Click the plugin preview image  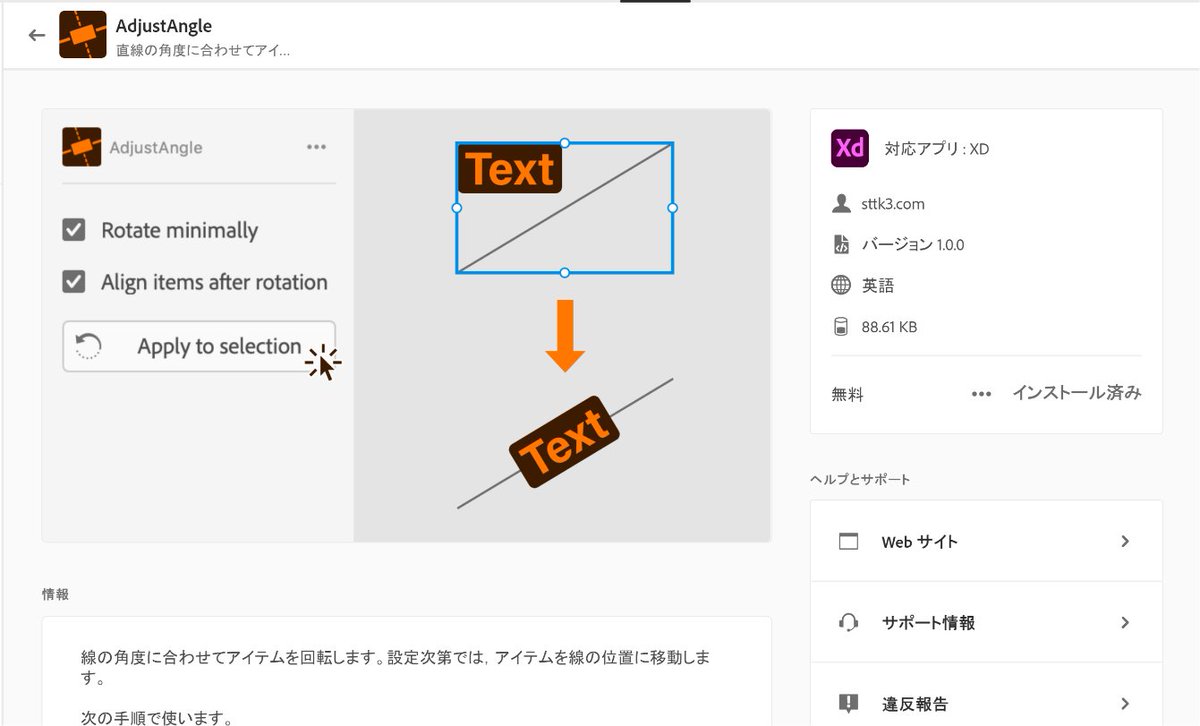(x=406, y=325)
